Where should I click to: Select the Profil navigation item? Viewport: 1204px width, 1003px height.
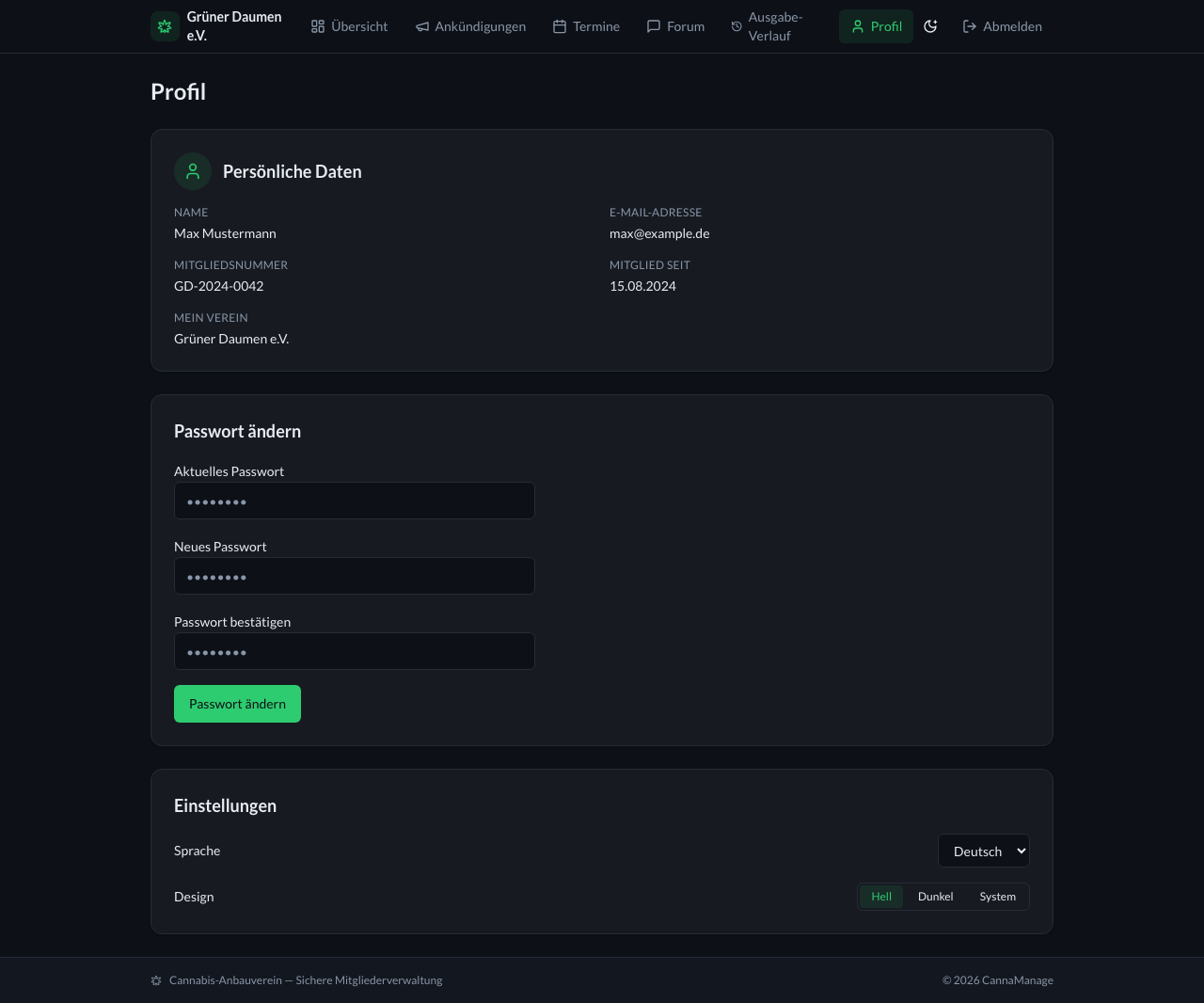tap(876, 26)
